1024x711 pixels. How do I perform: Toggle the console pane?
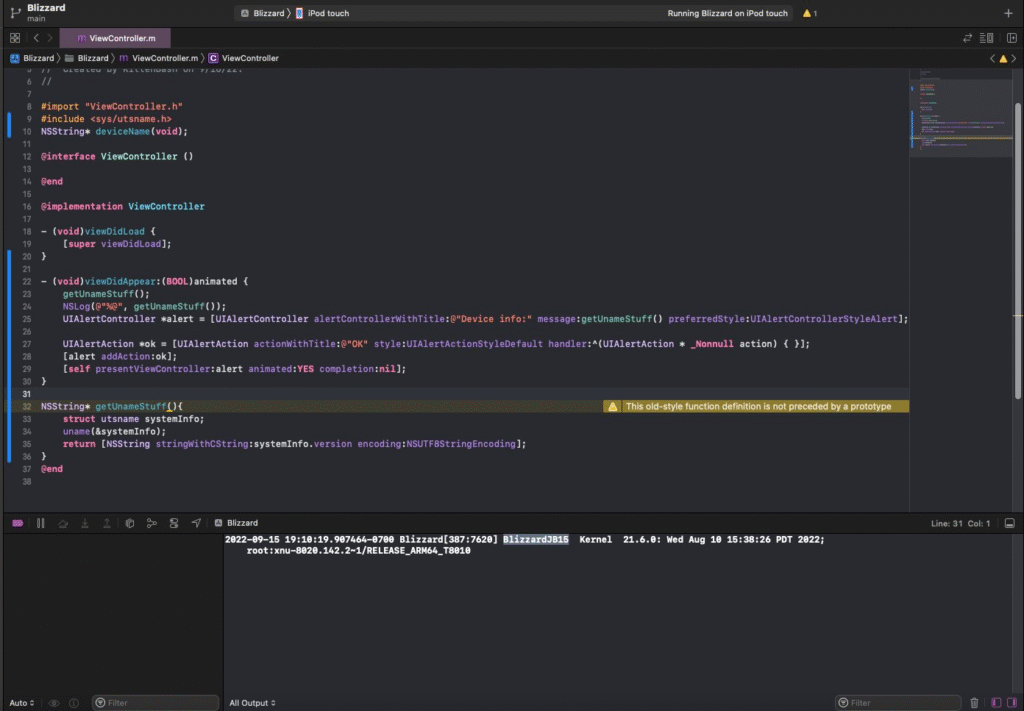coord(1012,703)
